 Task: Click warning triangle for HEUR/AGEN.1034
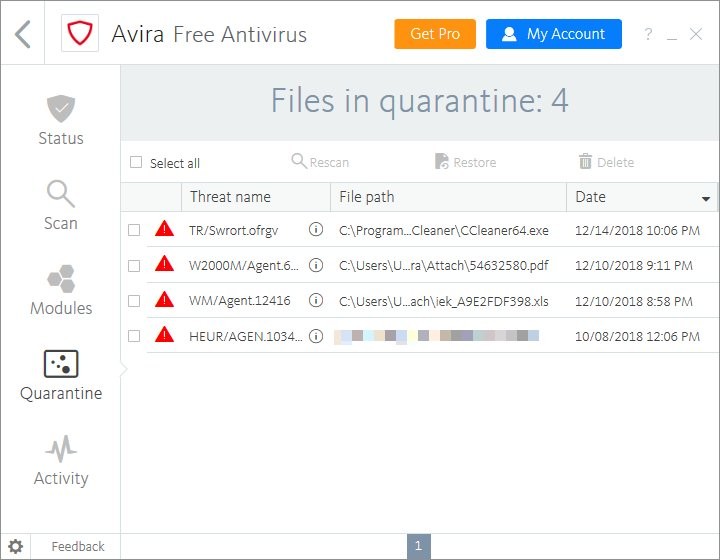tap(164, 335)
